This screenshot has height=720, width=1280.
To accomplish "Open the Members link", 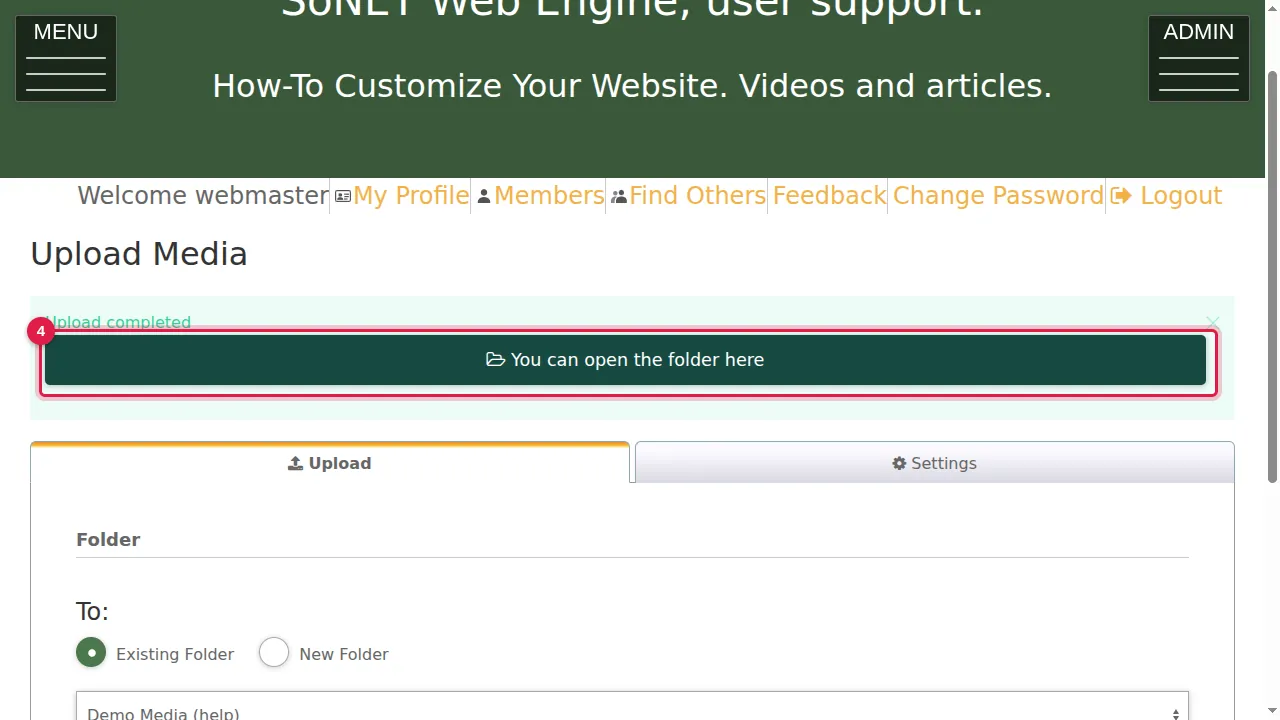I will coord(549,196).
